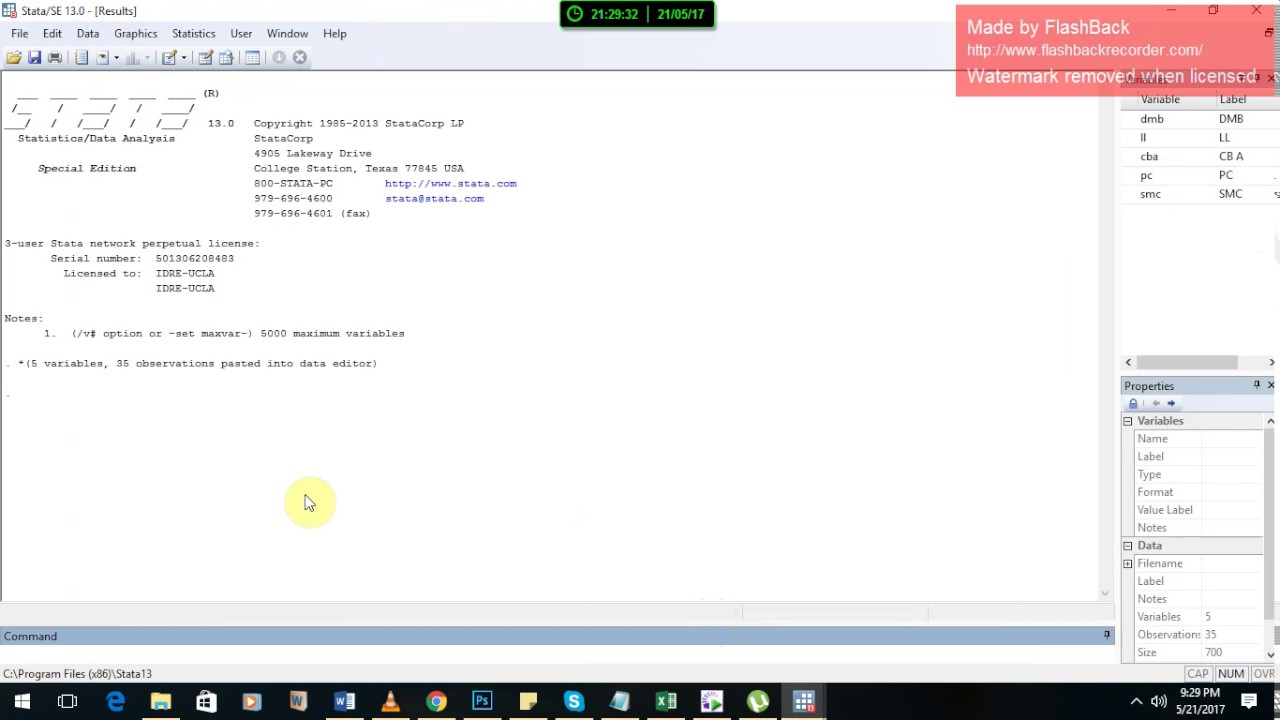Open the Graphics menu
The height and width of the screenshot is (720, 1280).
tap(136, 33)
